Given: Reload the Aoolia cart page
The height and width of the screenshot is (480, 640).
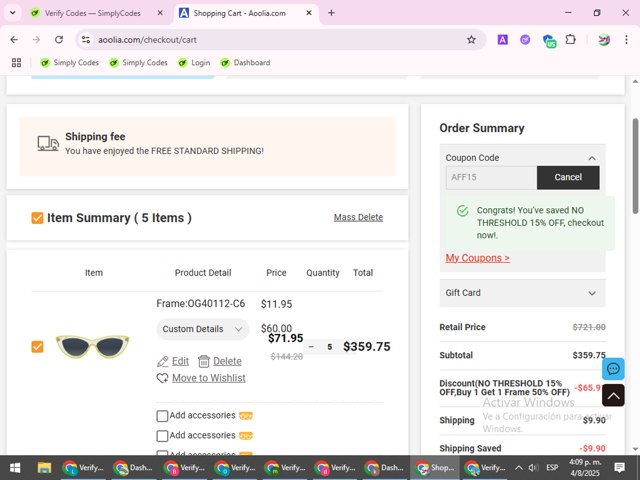Looking at the screenshot, I should pyautogui.click(x=59, y=40).
